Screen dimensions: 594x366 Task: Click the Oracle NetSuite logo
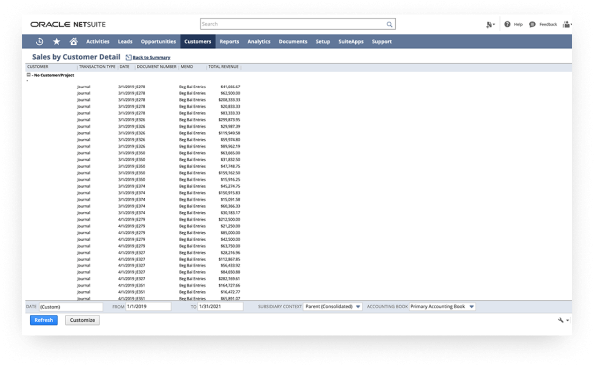coord(68,24)
